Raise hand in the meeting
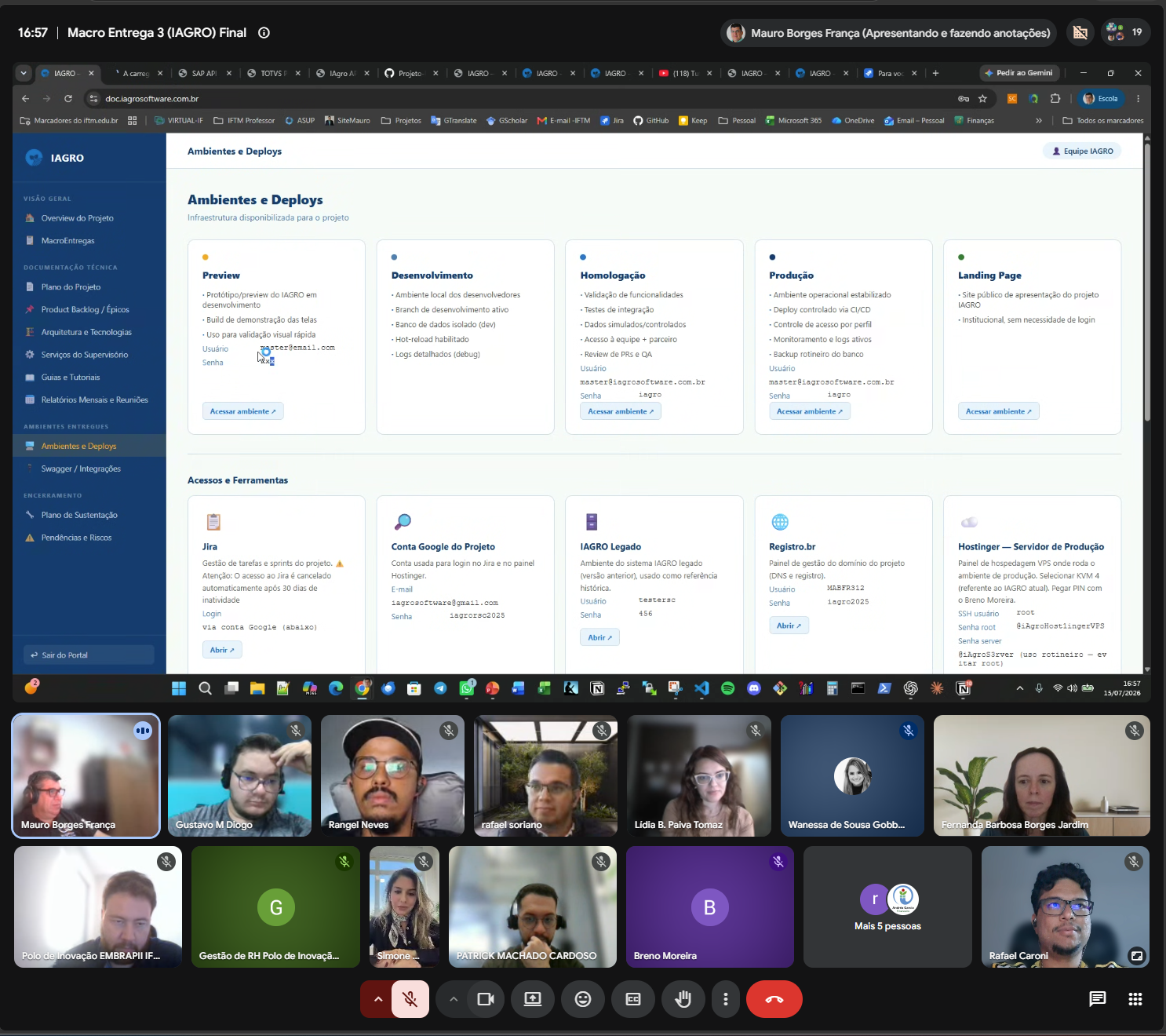This screenshot has height=1036, width=1166. [x=683, y=999]
